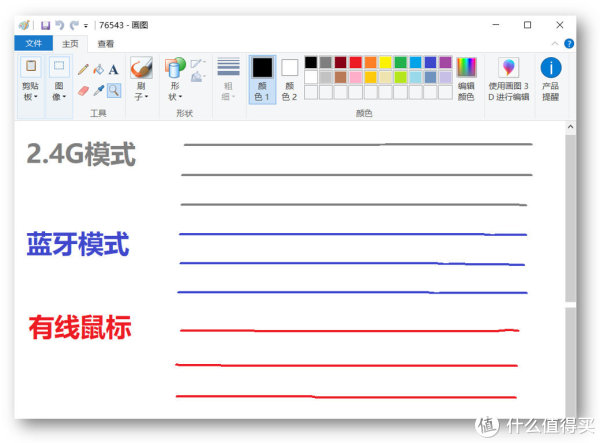The width and height of the screenshot is (600, 443).
Task: Click the Redo arrow in quick access toolbar
Action: (74, 25)
